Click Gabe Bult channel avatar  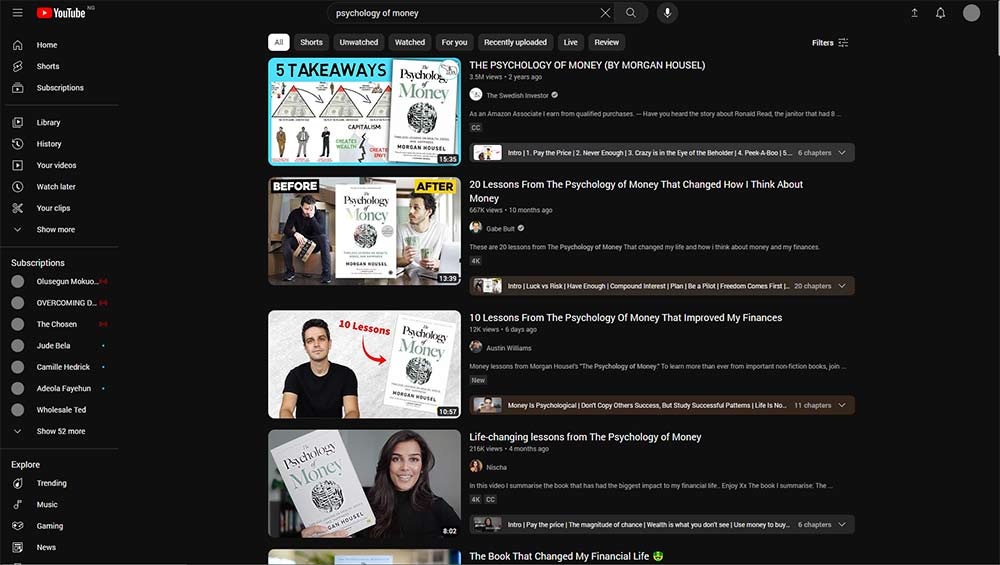[x=476, y=228]
